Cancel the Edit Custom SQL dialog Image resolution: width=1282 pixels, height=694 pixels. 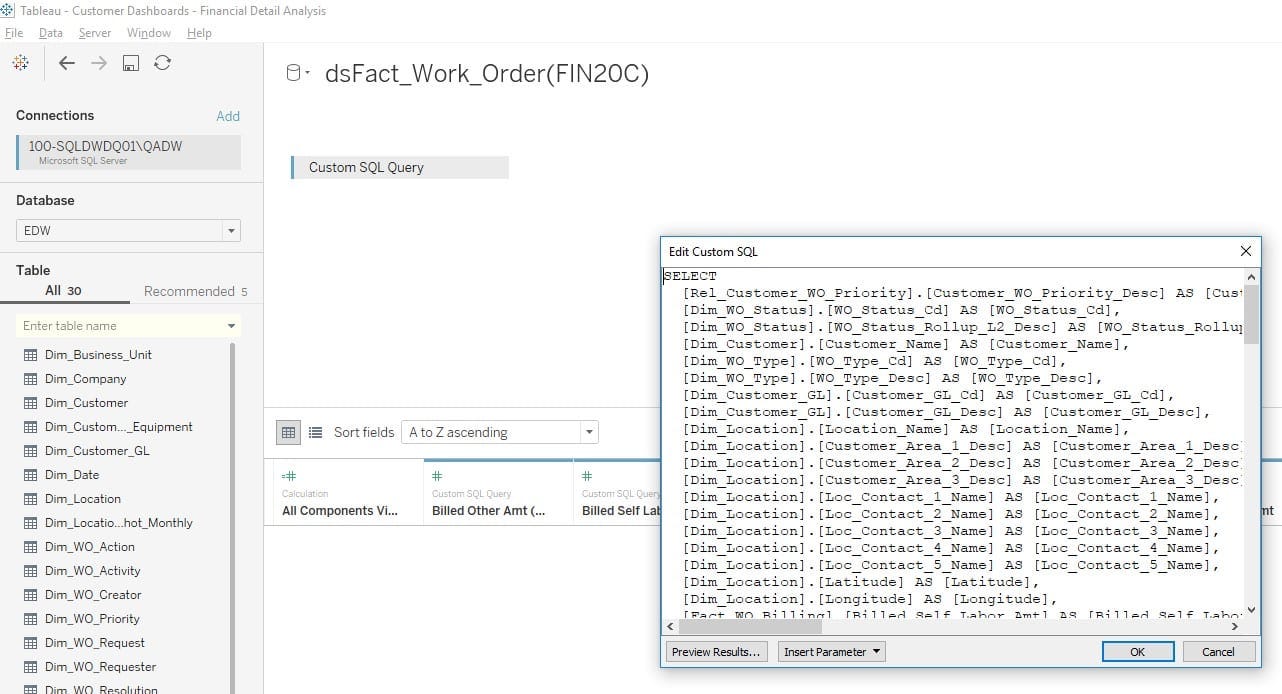click(1218, 652)
